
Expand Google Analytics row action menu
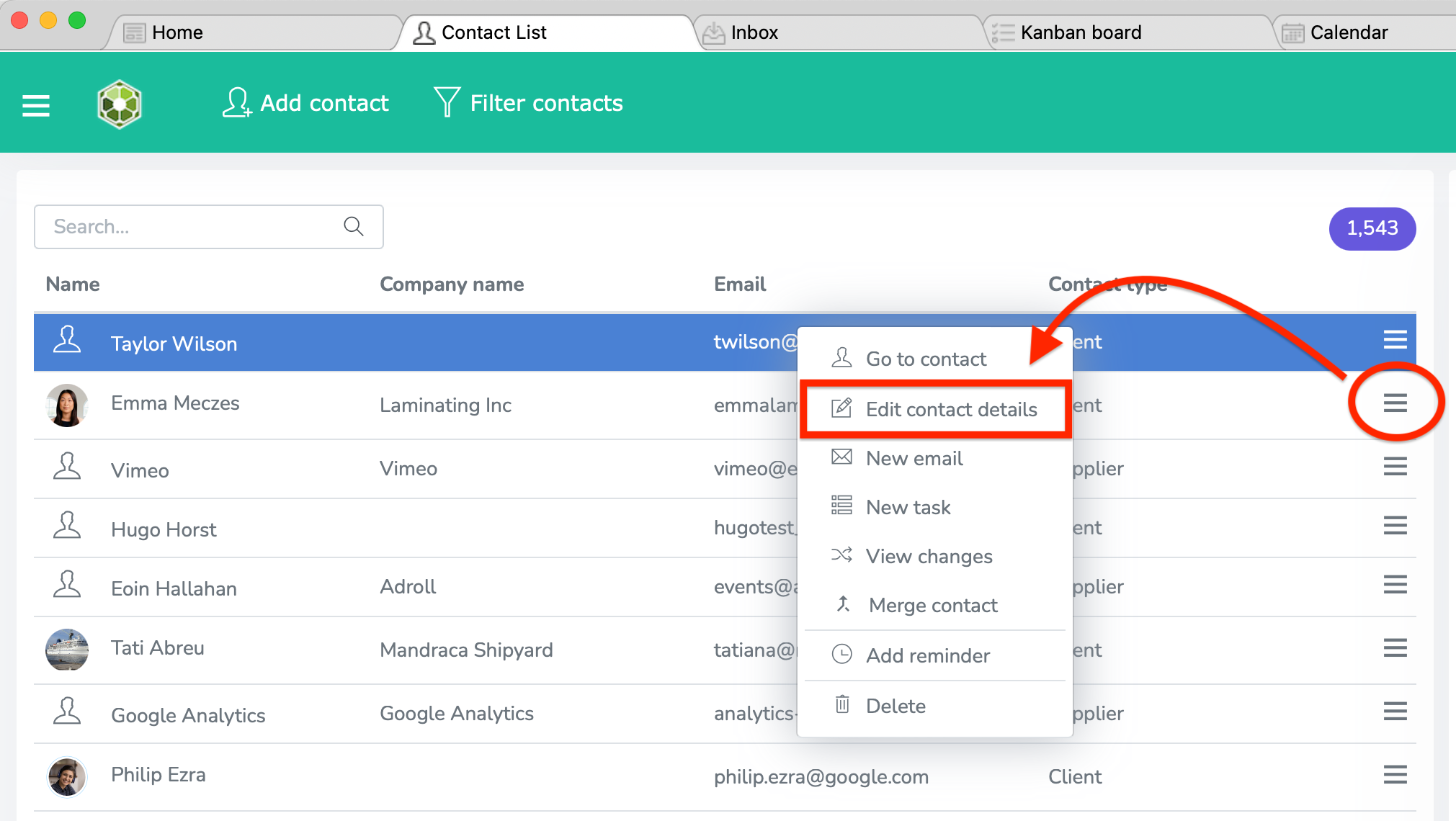[1395, 712]
